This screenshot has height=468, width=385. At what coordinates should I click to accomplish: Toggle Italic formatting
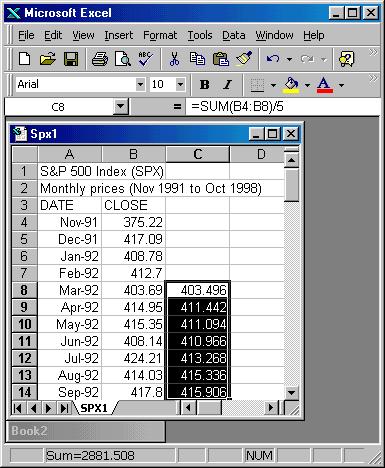(227, 85)
